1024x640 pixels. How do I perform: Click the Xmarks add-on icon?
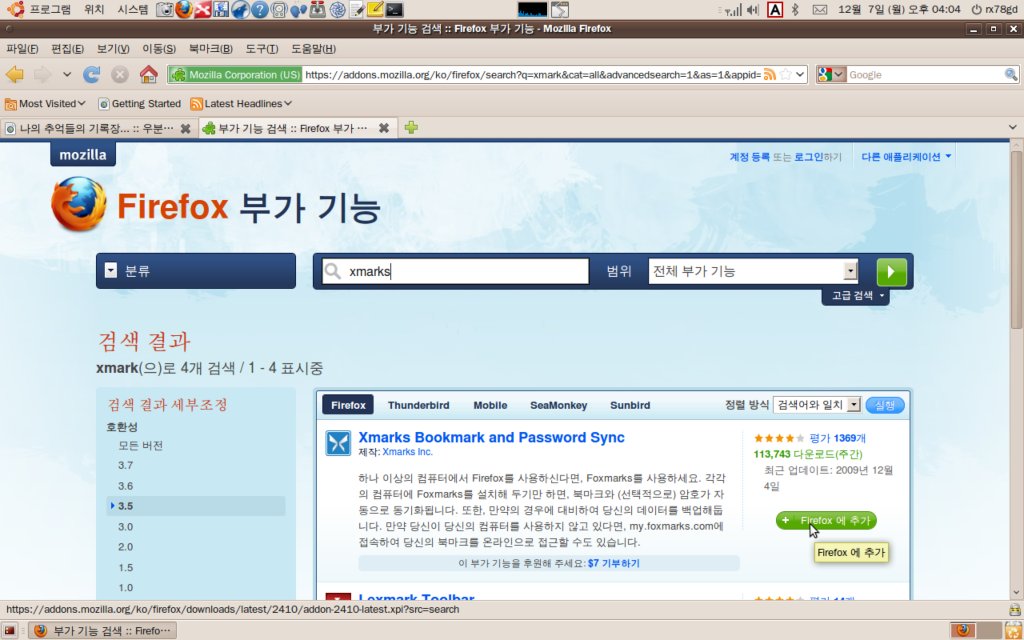click(x=338, y=443)
